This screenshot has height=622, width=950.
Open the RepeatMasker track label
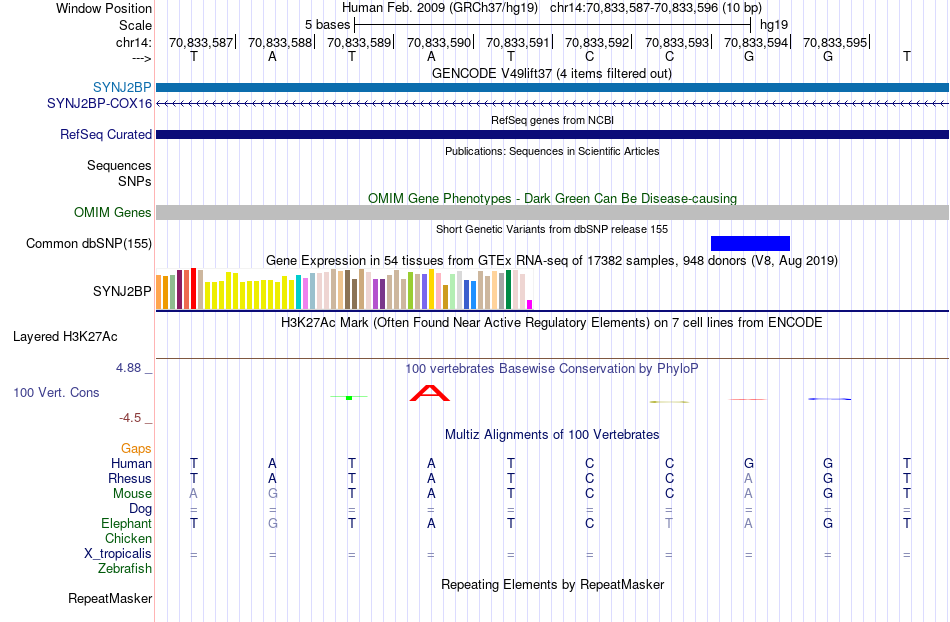coord(110,598)
